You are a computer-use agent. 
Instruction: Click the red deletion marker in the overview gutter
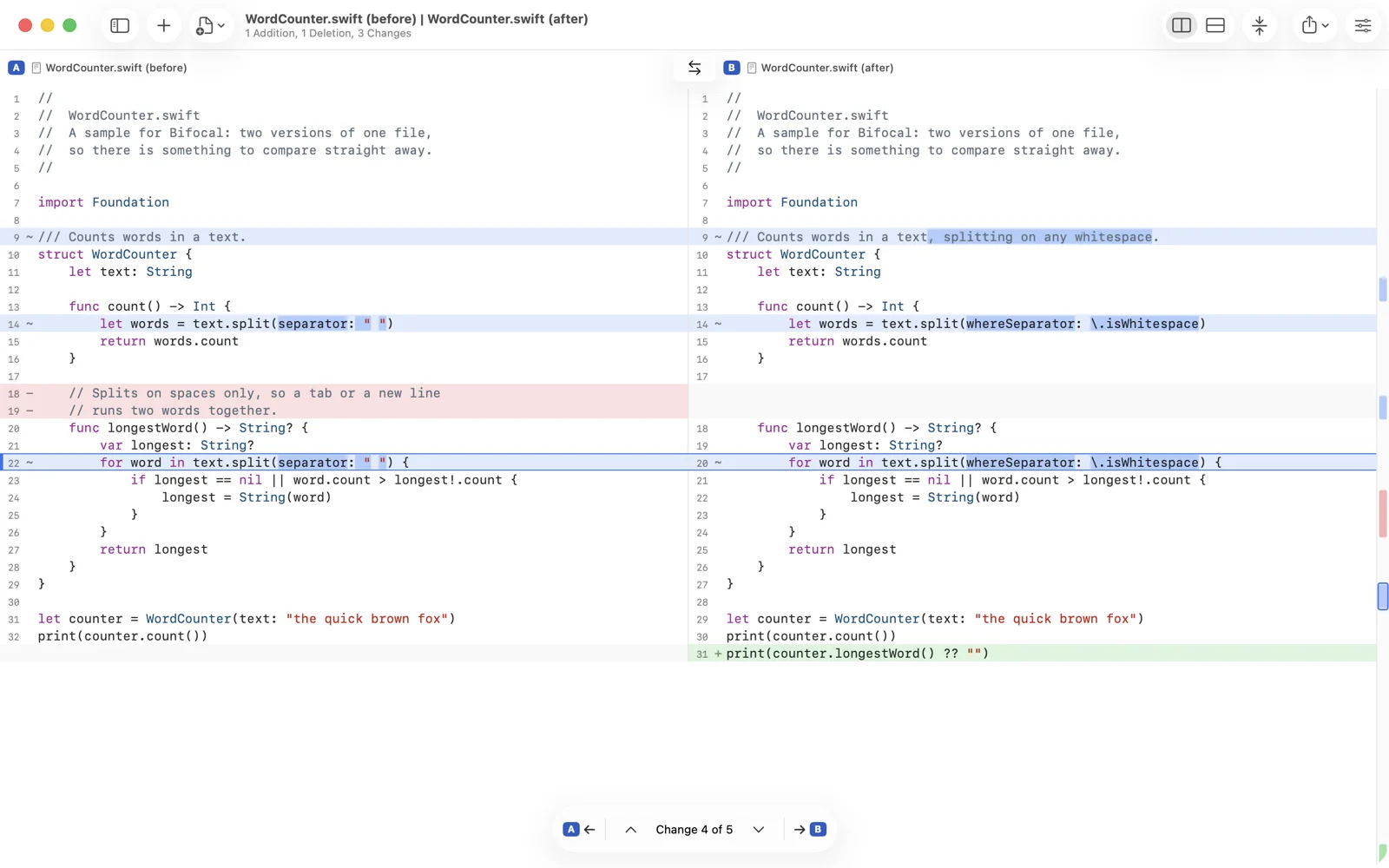1383,514
